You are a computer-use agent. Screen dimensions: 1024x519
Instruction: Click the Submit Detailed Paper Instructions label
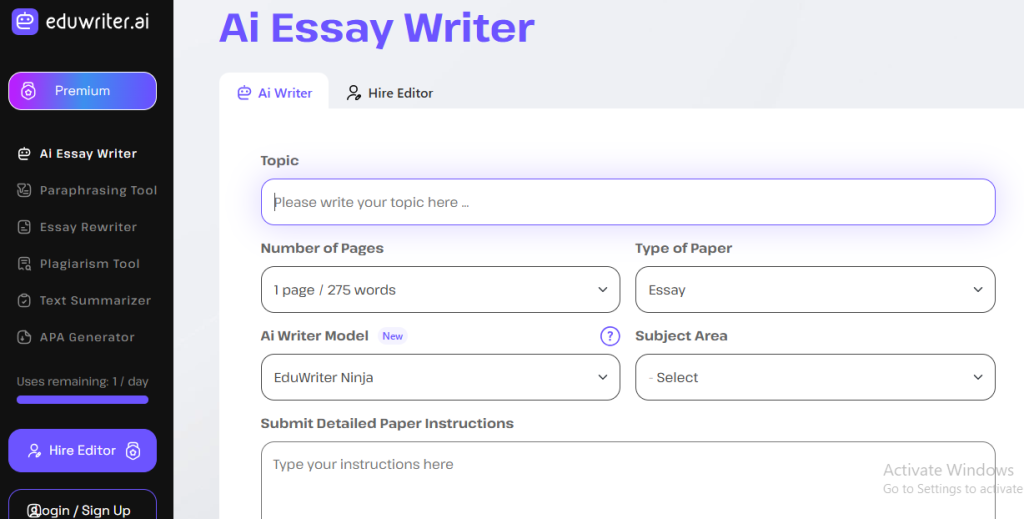coord(387,424)
